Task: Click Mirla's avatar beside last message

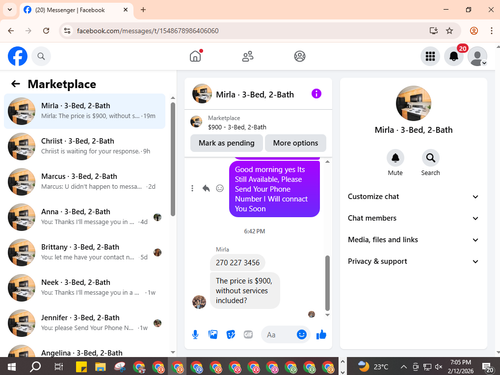Action: tap(199, 302)
